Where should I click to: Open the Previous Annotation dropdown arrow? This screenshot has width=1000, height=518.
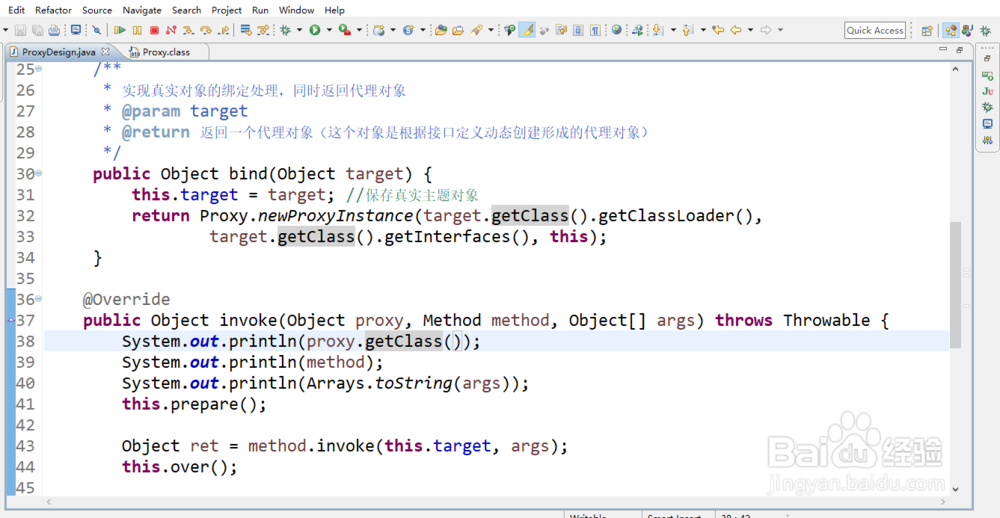(703, 30)
